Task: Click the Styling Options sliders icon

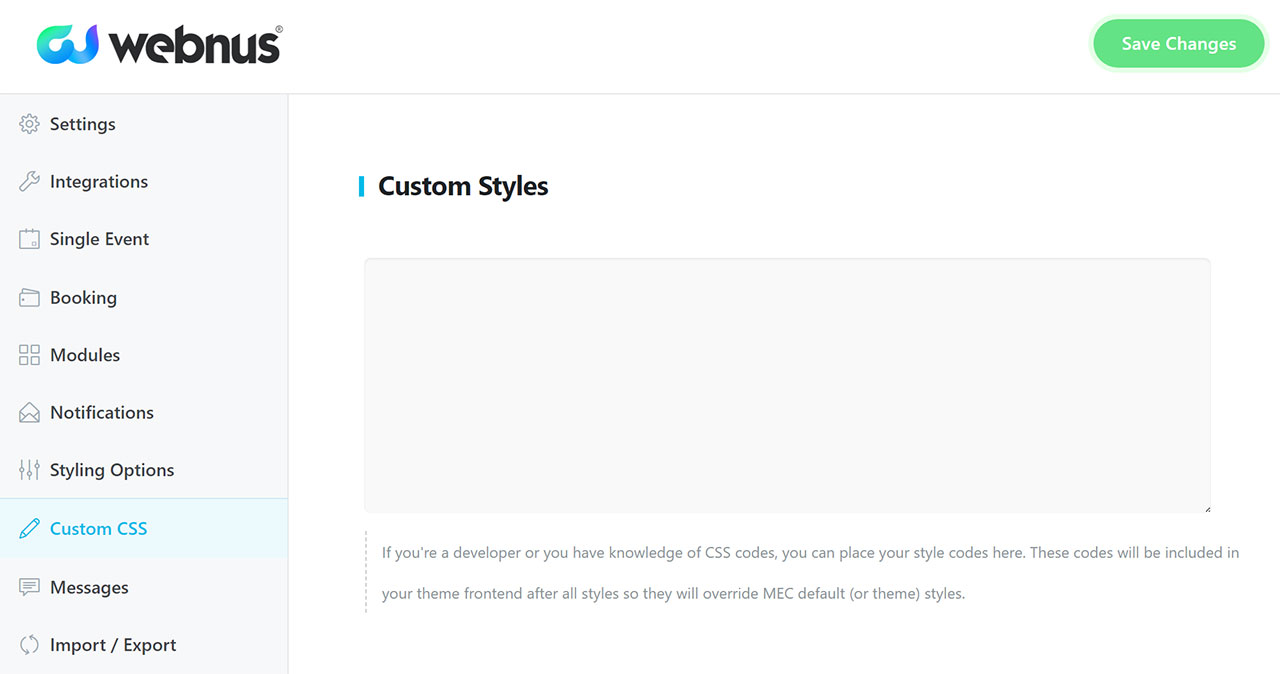Action: click(x=29, y=470)
